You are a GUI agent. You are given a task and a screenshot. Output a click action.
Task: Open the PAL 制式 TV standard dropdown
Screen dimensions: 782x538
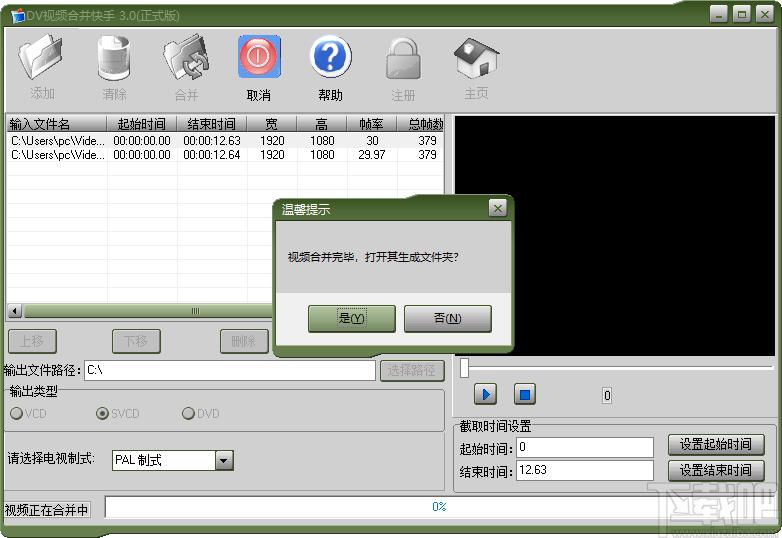(x=224, y=460)
